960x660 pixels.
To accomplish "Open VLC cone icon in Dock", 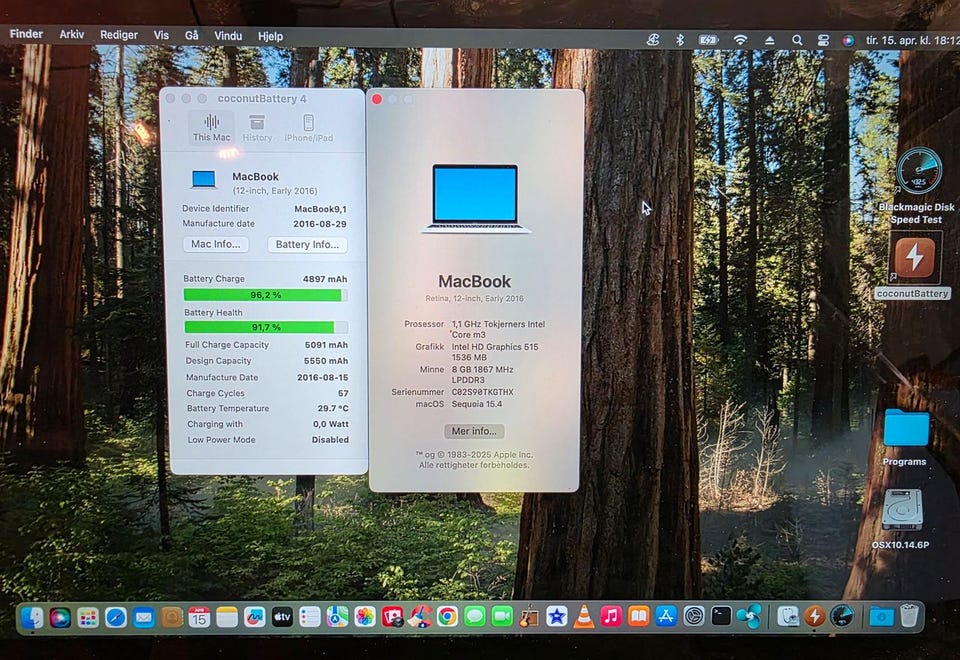I will (583, 617).
